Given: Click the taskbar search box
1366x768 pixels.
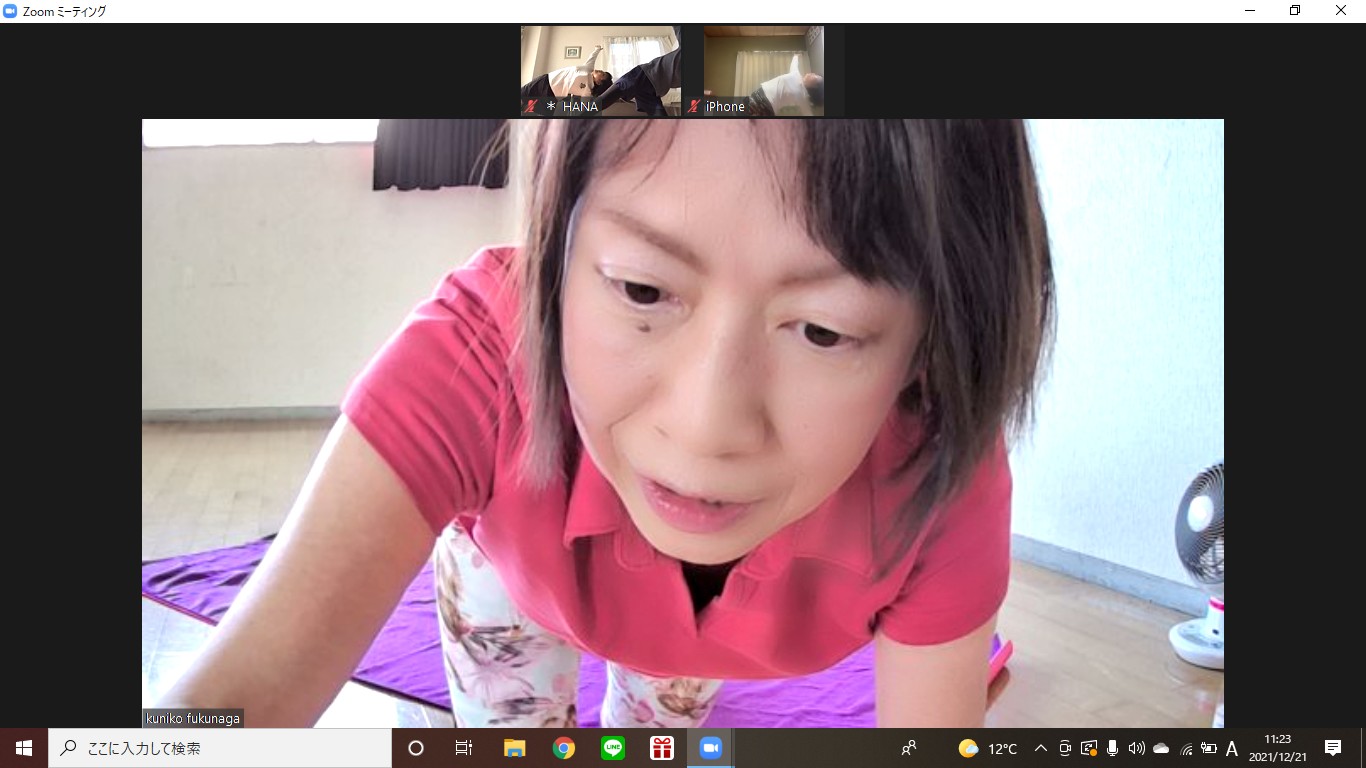Looking at the screenshot, I should (220, 748).
